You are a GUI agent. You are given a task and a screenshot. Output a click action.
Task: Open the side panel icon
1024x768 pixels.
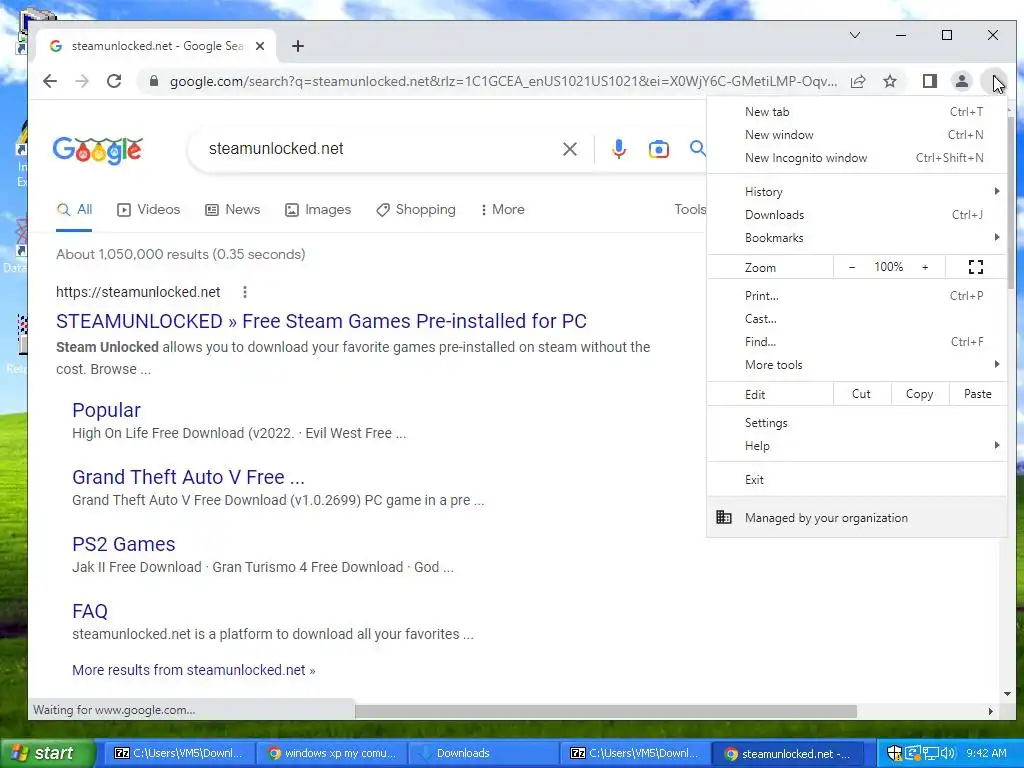pyautogui.click(x=929, y=81)
